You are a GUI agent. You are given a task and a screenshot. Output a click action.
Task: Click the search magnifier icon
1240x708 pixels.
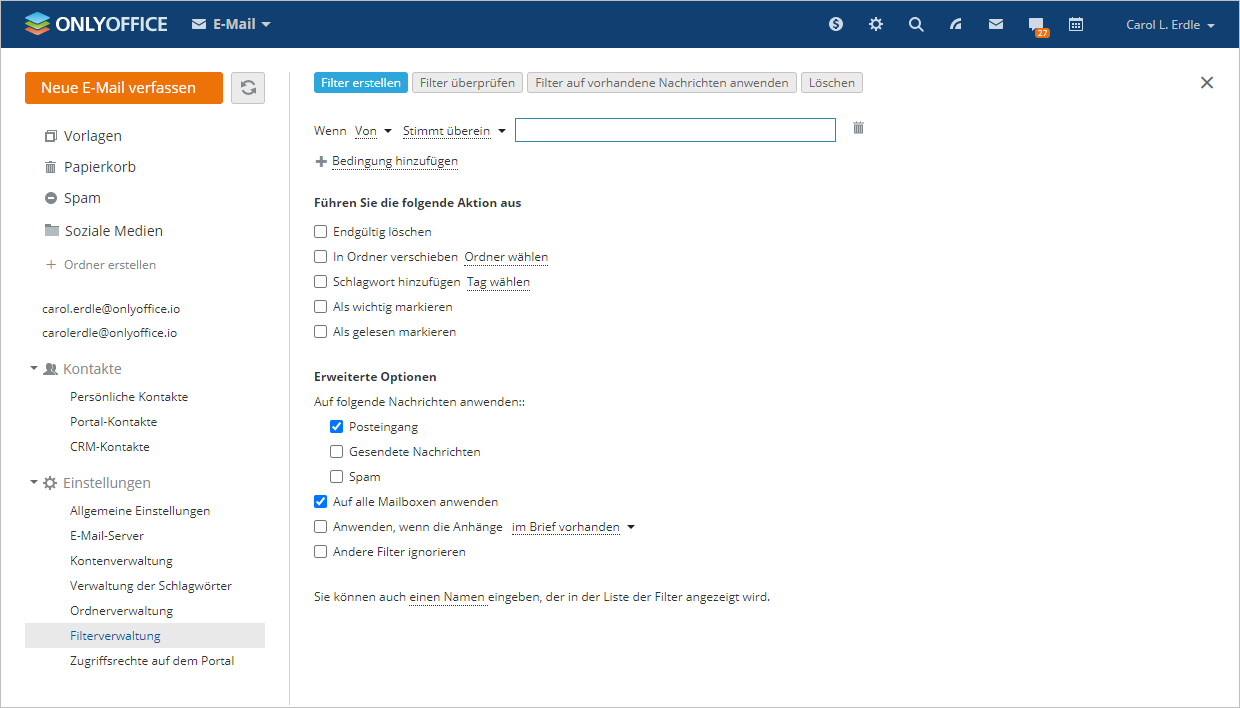tap(916, 24)
